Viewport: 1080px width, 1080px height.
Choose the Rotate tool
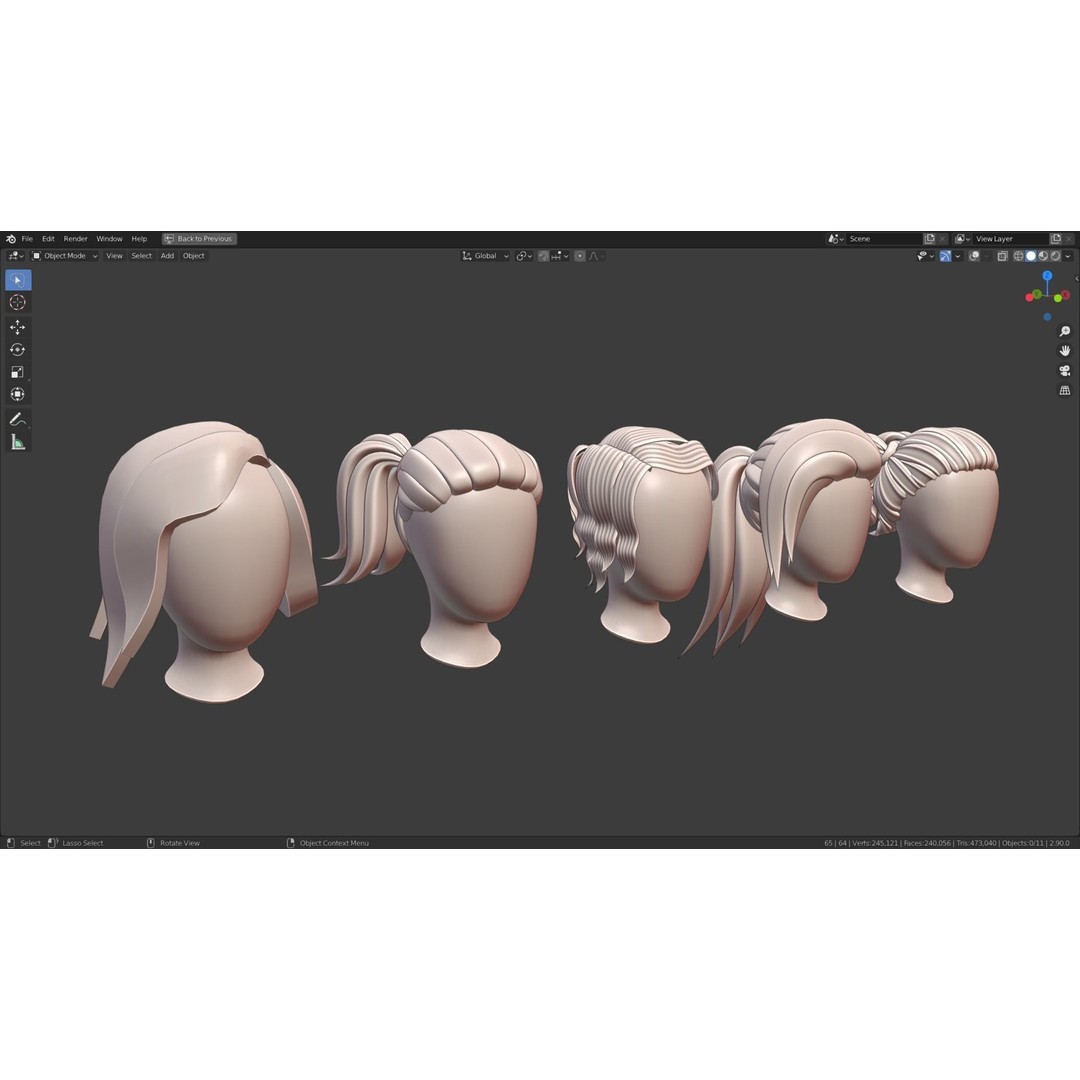click(x=18, y=350)
